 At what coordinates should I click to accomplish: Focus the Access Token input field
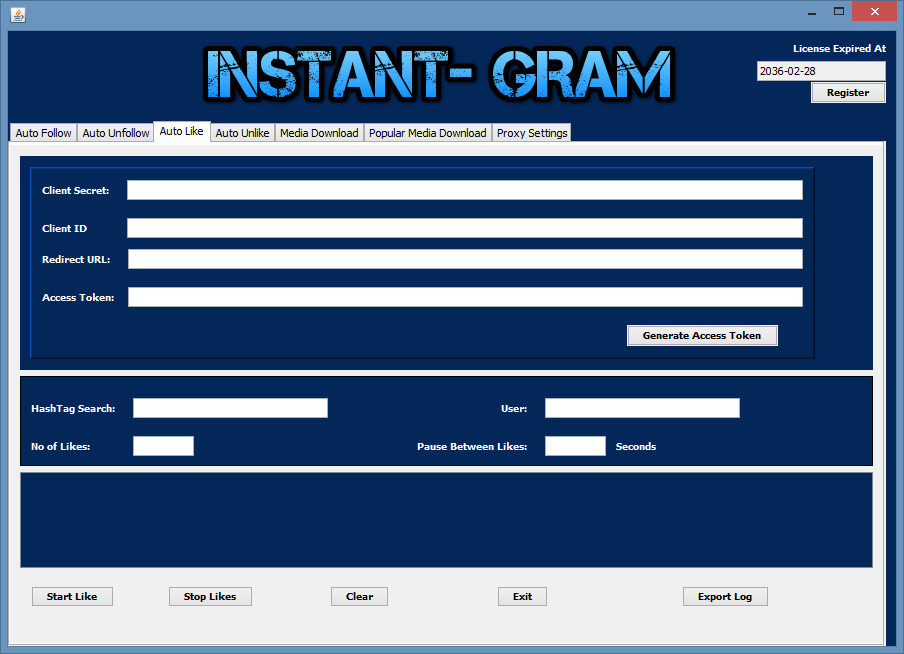click(x=465, y=297)
